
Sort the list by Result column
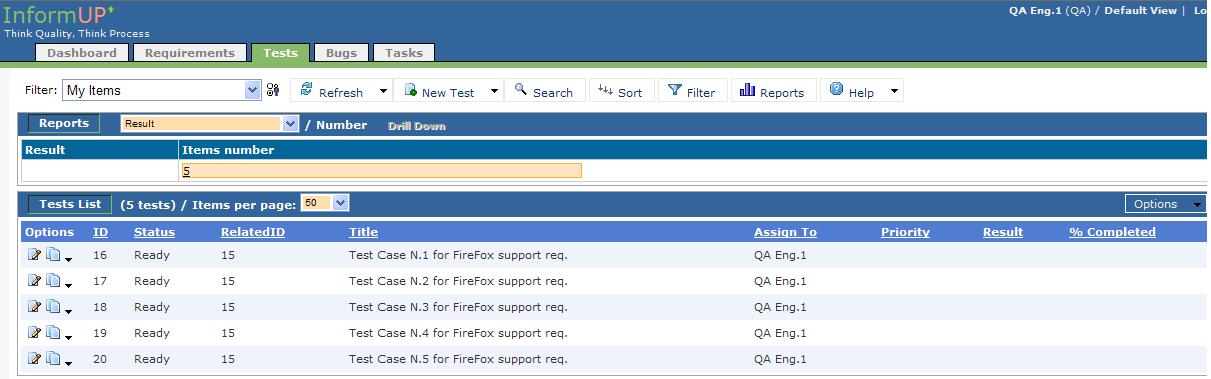pyautogui.click(x=1003, y=232)
